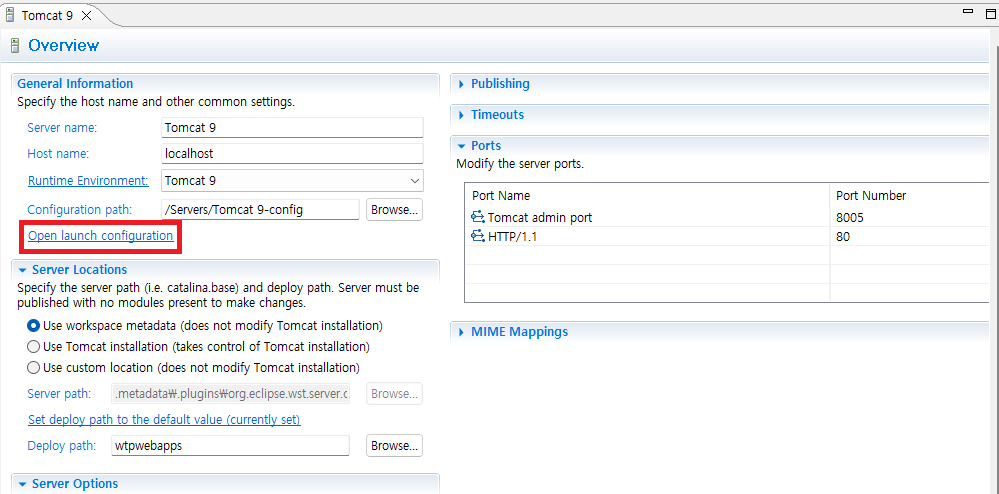The image size is (999, 494).
Task: Open launch configuration link
Action: (x=101, y=236)
